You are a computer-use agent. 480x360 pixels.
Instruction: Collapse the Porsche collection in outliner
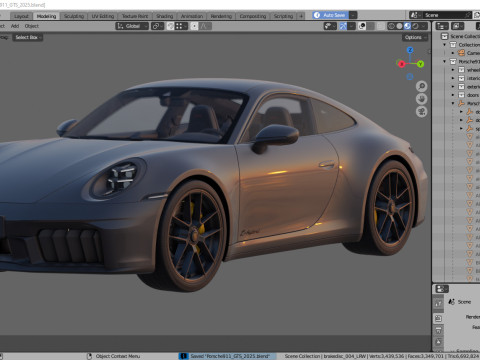445,61
